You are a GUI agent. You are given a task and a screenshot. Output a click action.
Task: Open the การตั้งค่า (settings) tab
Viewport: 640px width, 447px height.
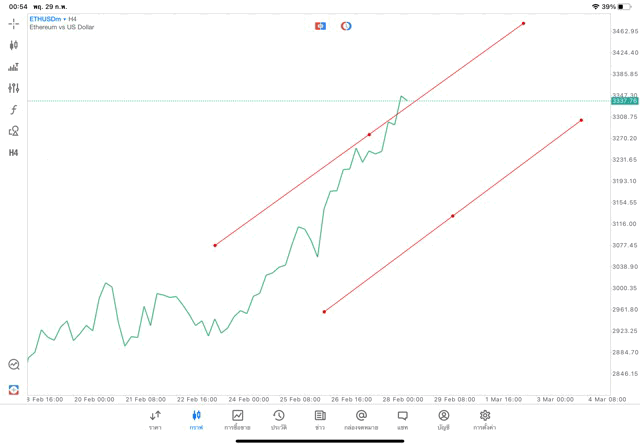click(x=485, y=419)
